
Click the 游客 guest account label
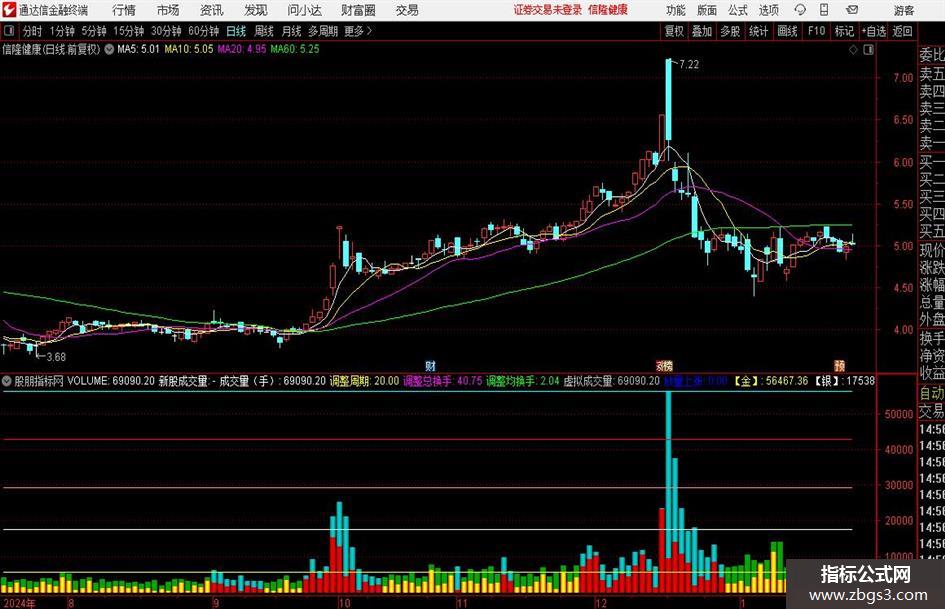pos(904,10)
